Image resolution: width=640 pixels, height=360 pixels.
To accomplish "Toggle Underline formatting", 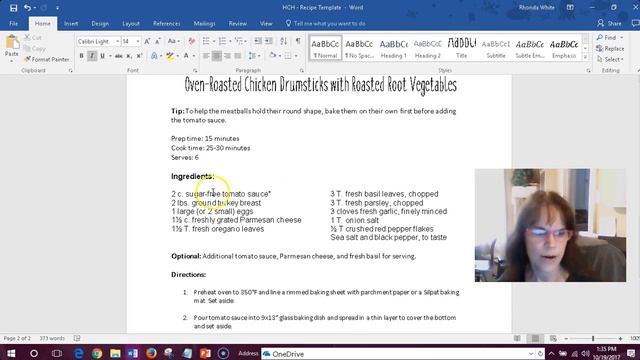I will coord(102,56).
